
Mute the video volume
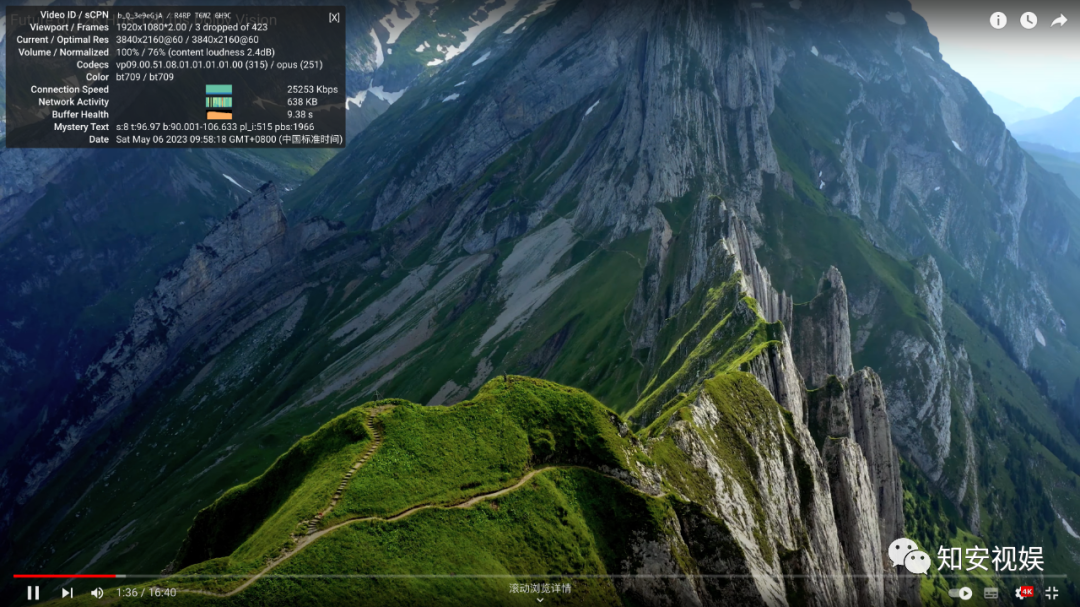click(97, 593)
